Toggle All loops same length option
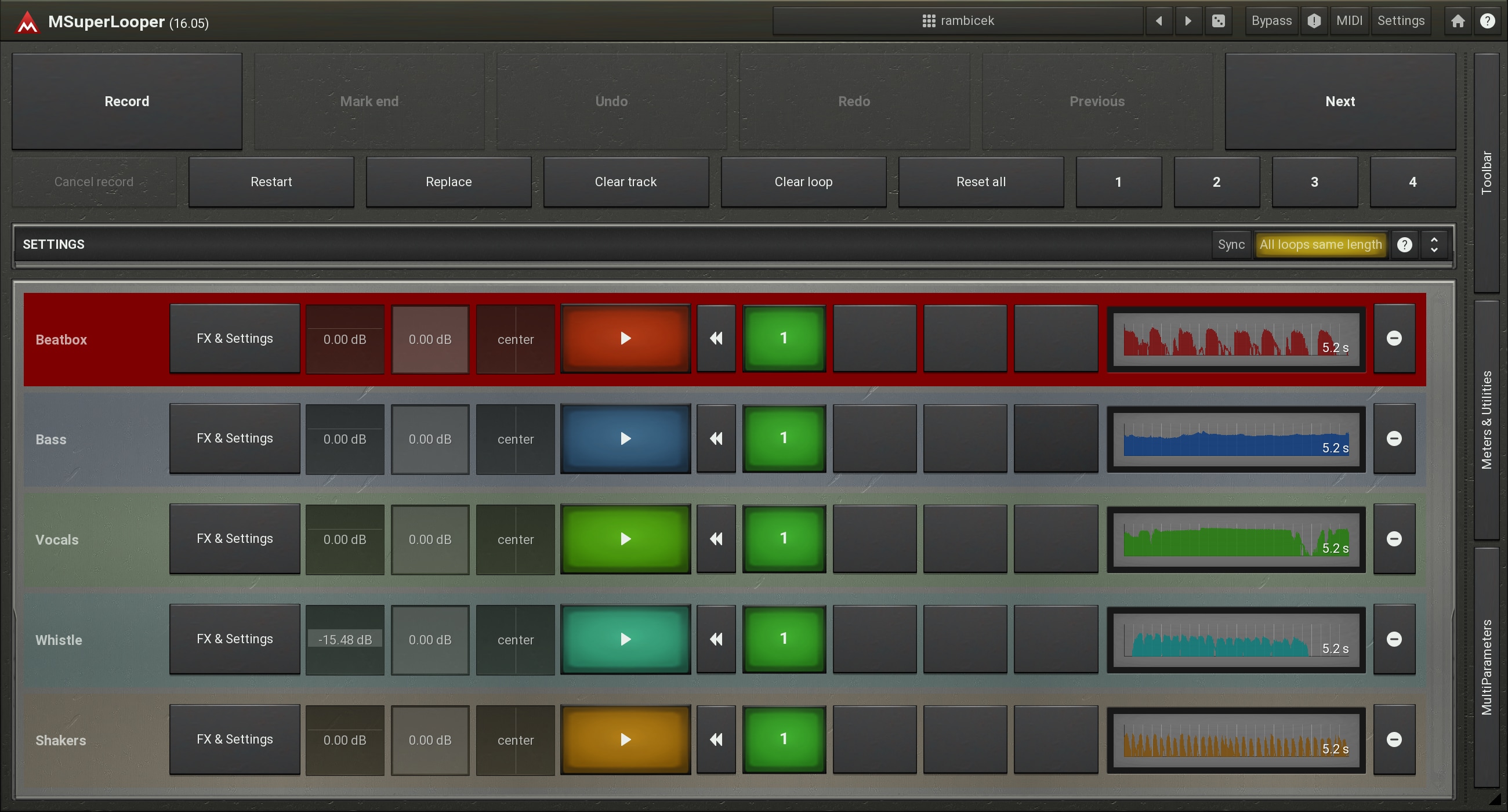1508x812 pixels. click(1320, 245)
